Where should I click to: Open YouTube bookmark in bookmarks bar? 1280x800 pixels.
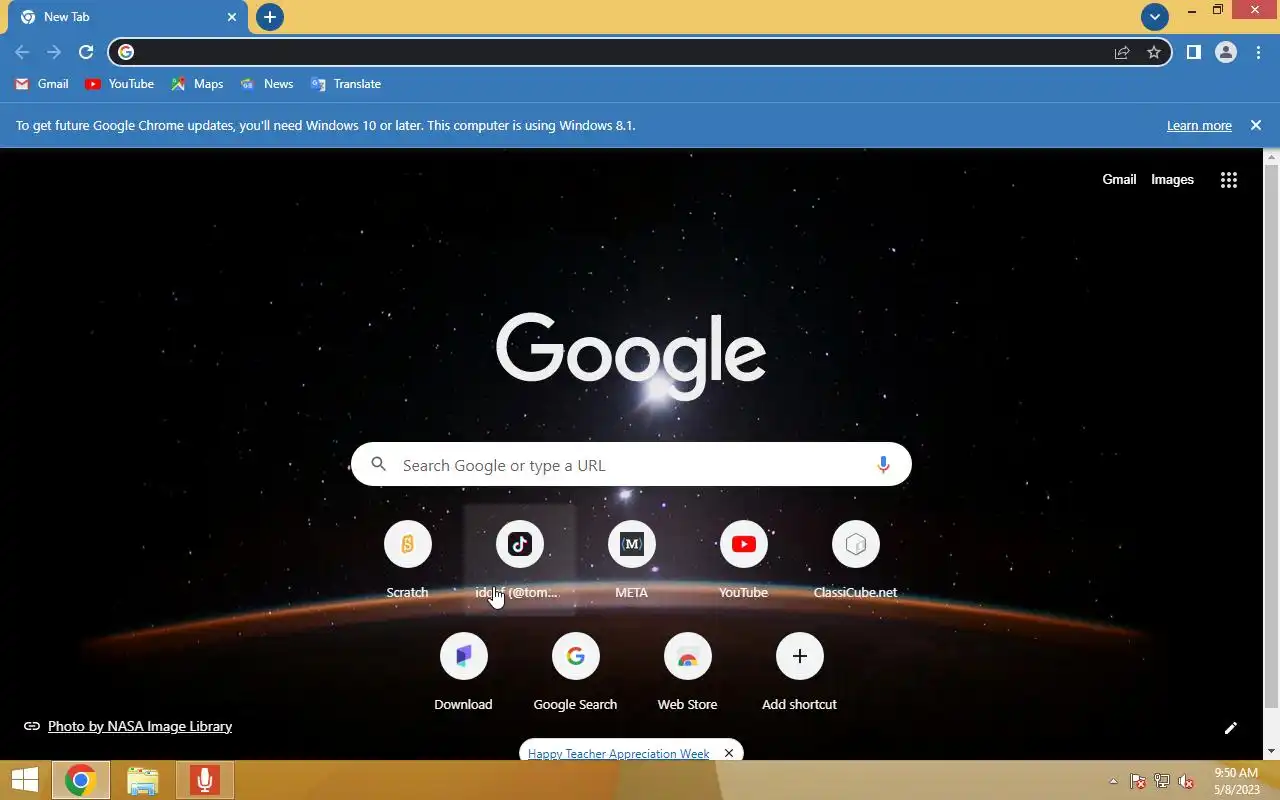pos(120,84)
